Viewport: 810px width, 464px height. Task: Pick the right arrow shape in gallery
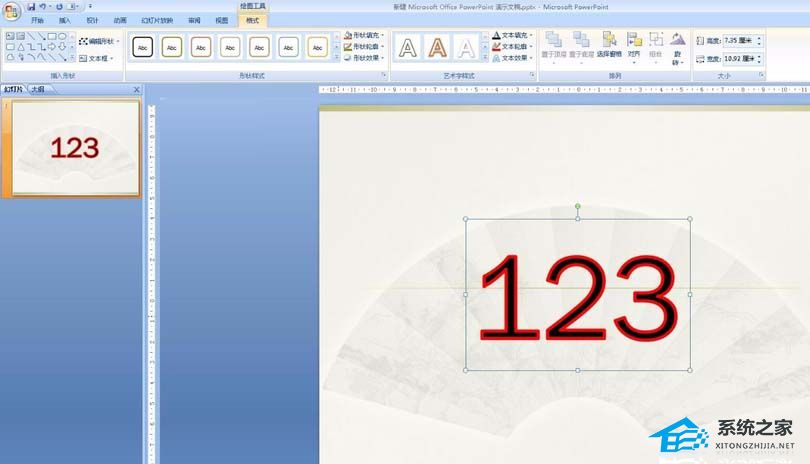pos(52,47)
